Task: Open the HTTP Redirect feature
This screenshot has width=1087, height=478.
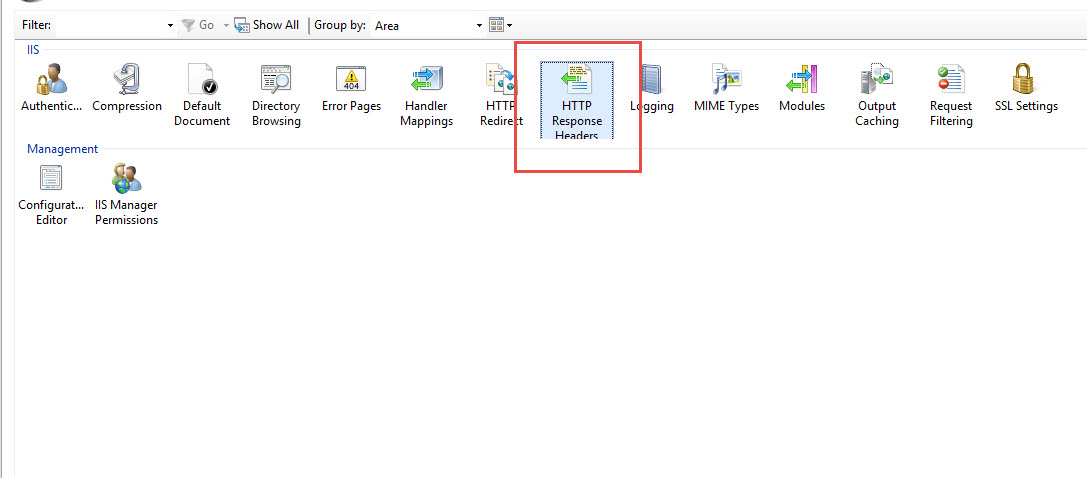Action: tap(500, 81)
